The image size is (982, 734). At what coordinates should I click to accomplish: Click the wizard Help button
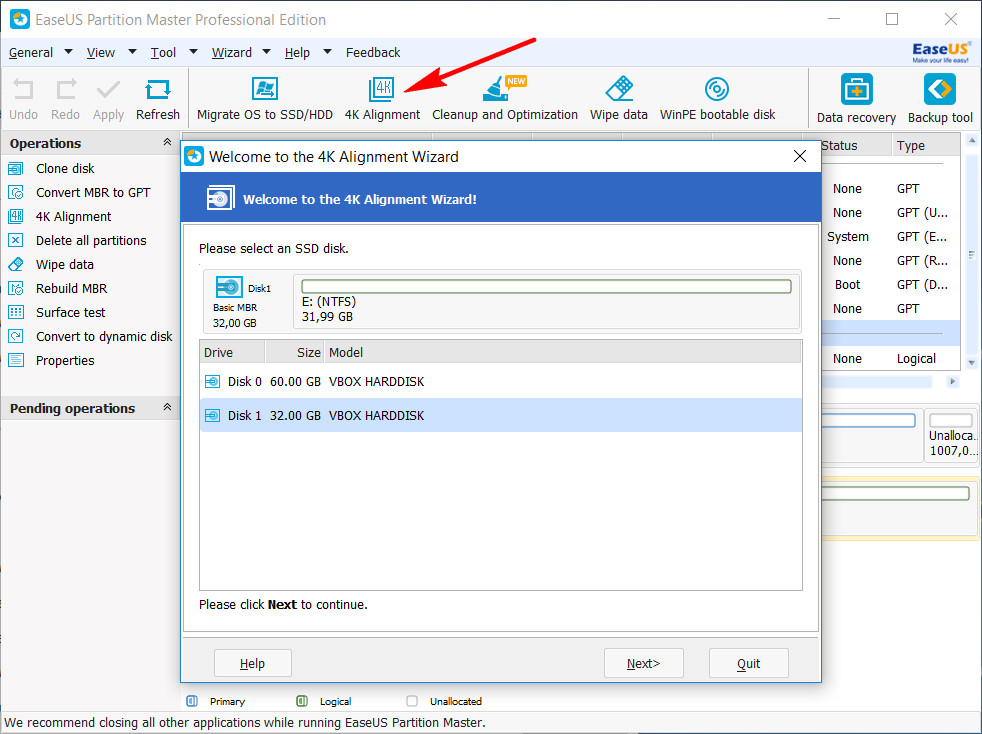coord(252,663)
